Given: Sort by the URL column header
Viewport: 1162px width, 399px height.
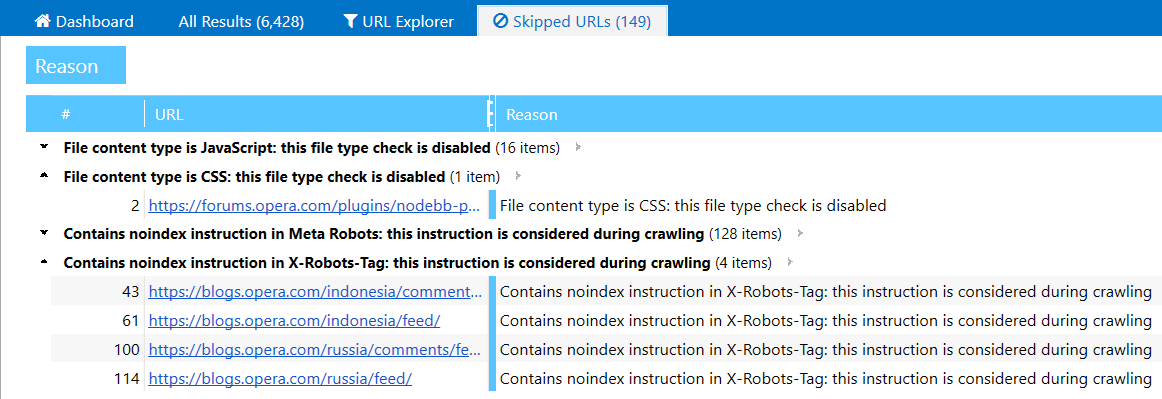Looking at the screenshot, I should (316, 115).
